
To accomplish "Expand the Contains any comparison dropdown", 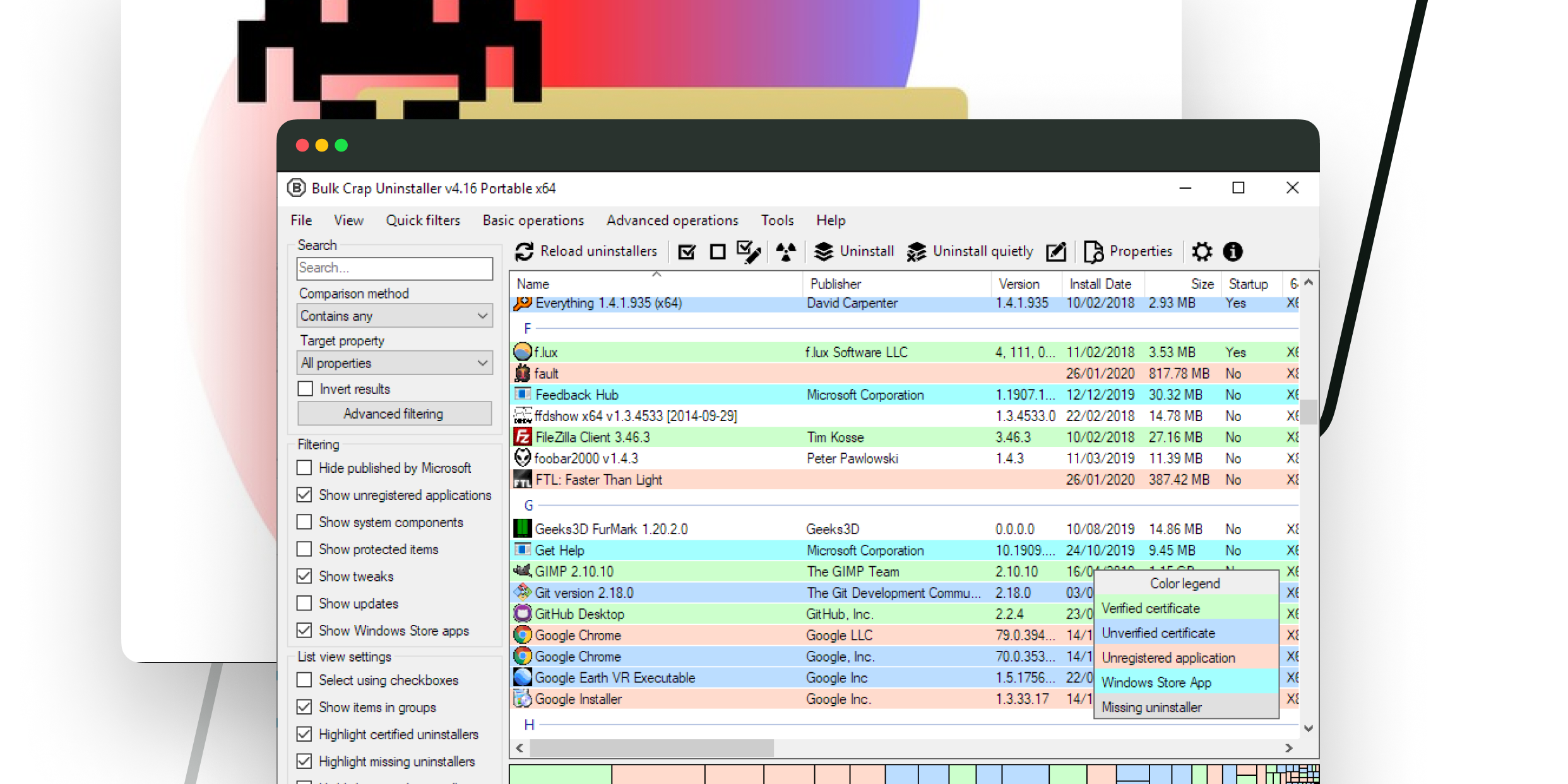I will [x=395, y=316].
